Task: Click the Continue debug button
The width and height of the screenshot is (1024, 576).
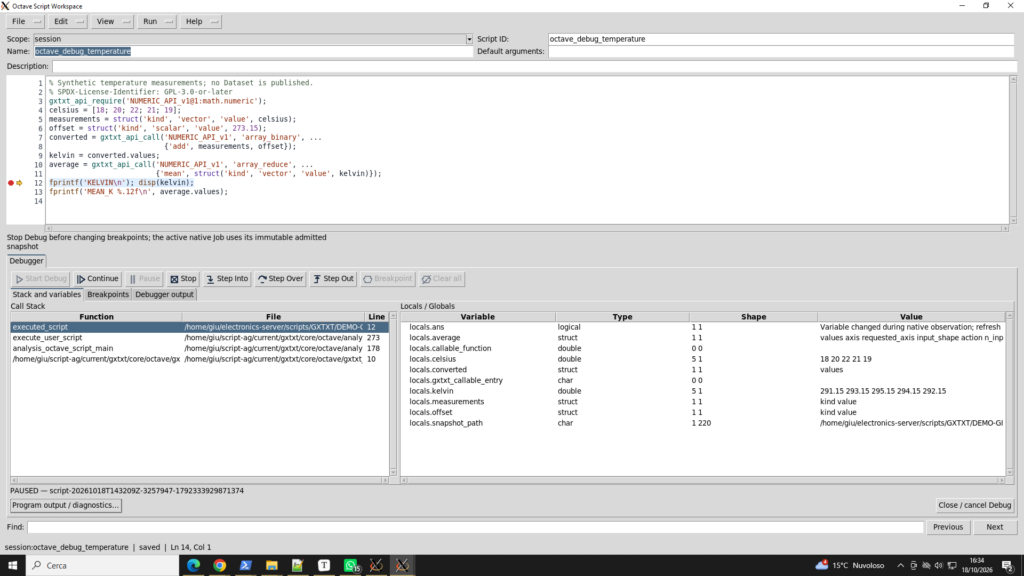Action: point(97,279)
